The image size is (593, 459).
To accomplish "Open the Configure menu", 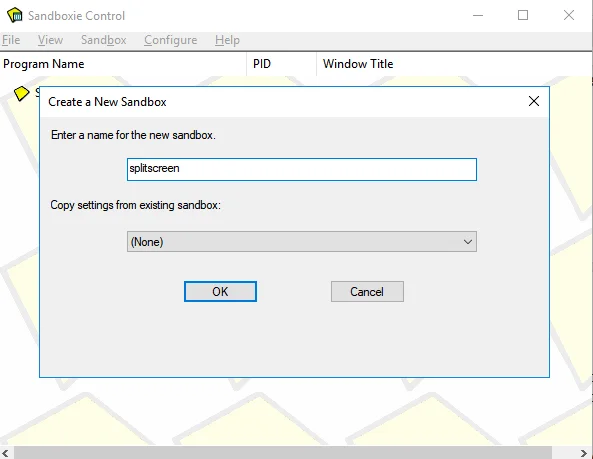I will pos(171,40).
